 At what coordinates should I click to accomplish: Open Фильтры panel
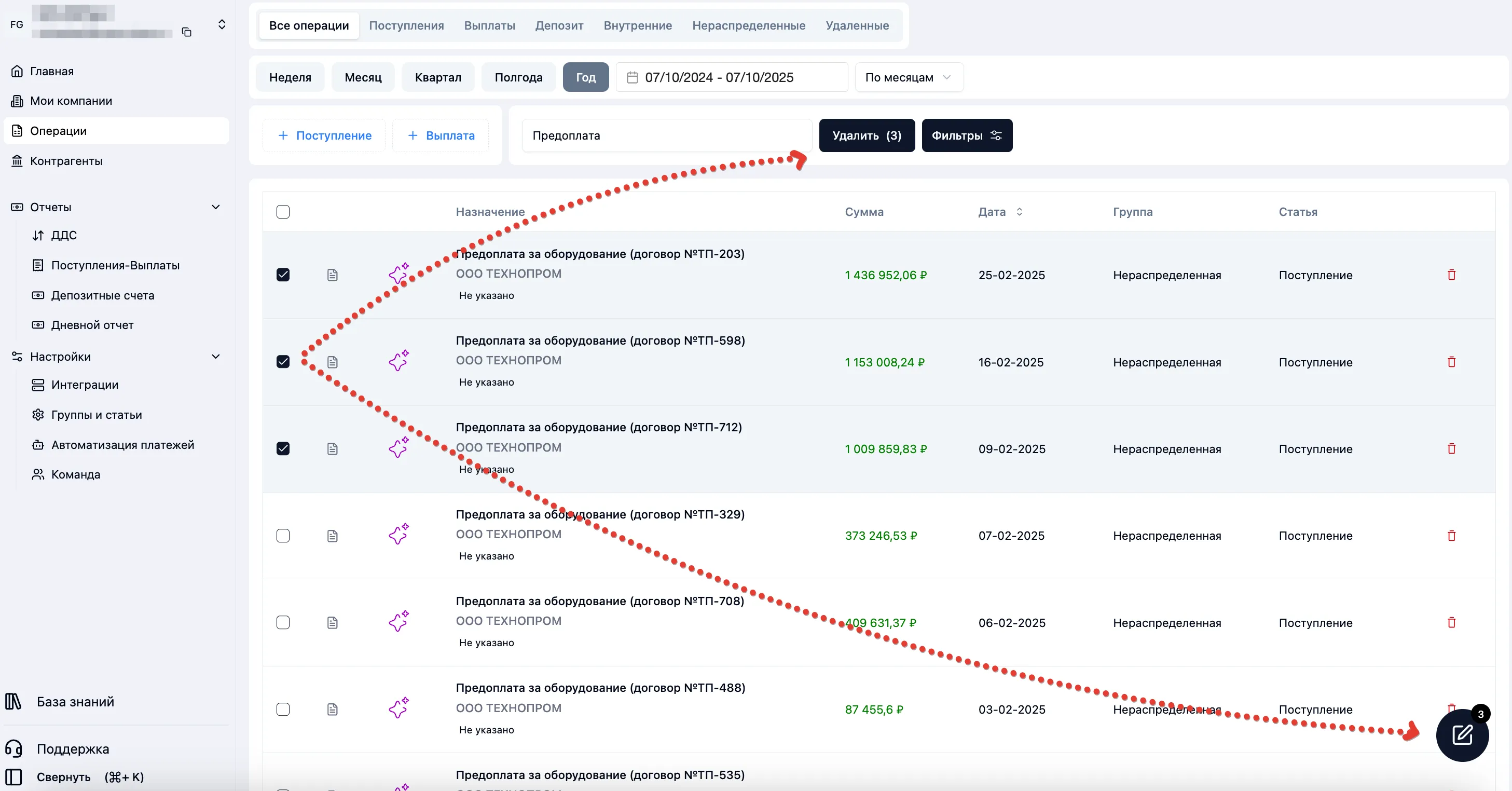(x=967, y=135)
